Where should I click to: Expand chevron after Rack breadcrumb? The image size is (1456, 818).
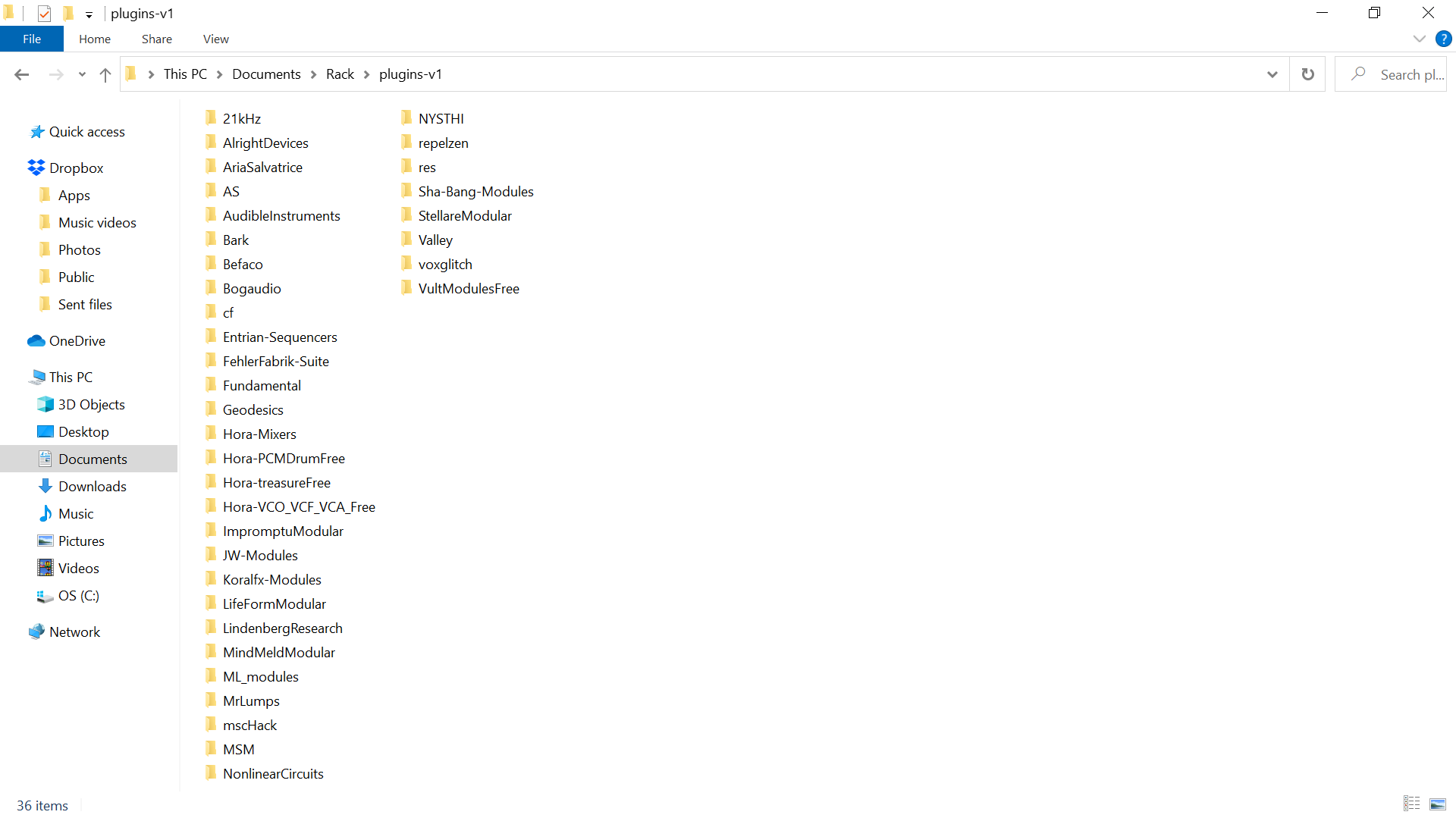[366, 74]
